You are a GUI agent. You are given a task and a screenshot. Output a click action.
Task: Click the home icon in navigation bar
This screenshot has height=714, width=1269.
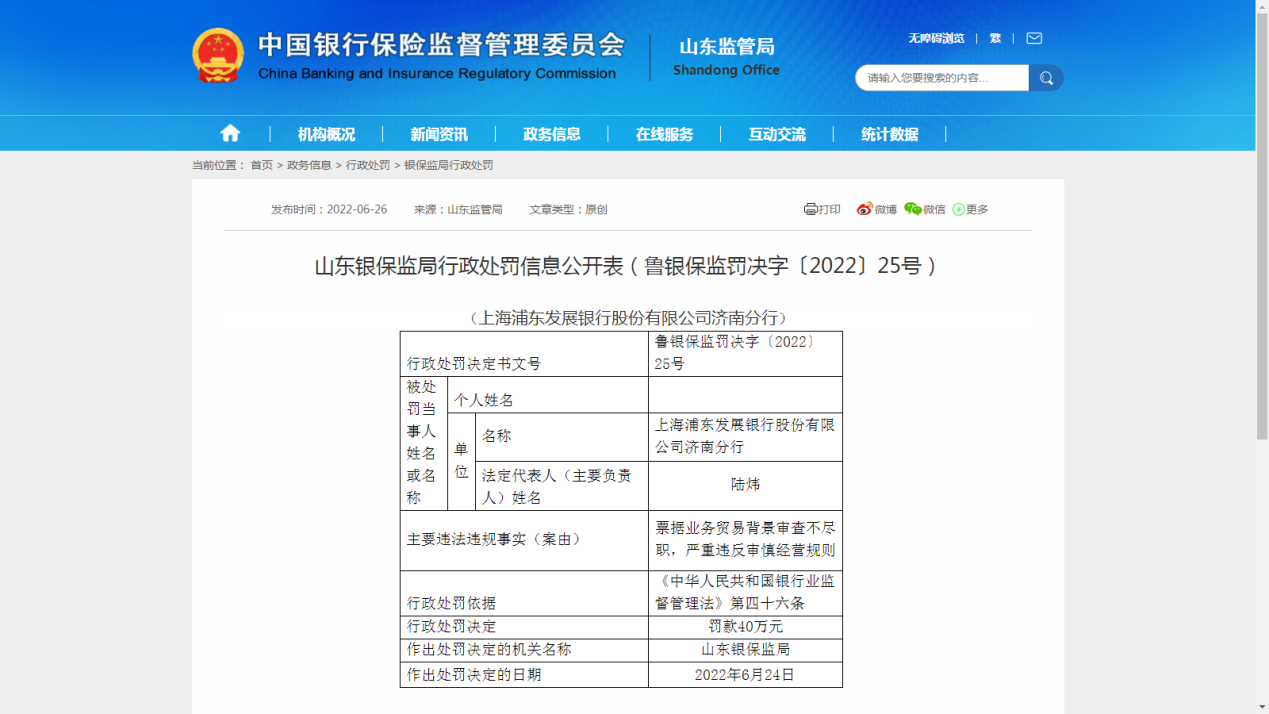230,133
